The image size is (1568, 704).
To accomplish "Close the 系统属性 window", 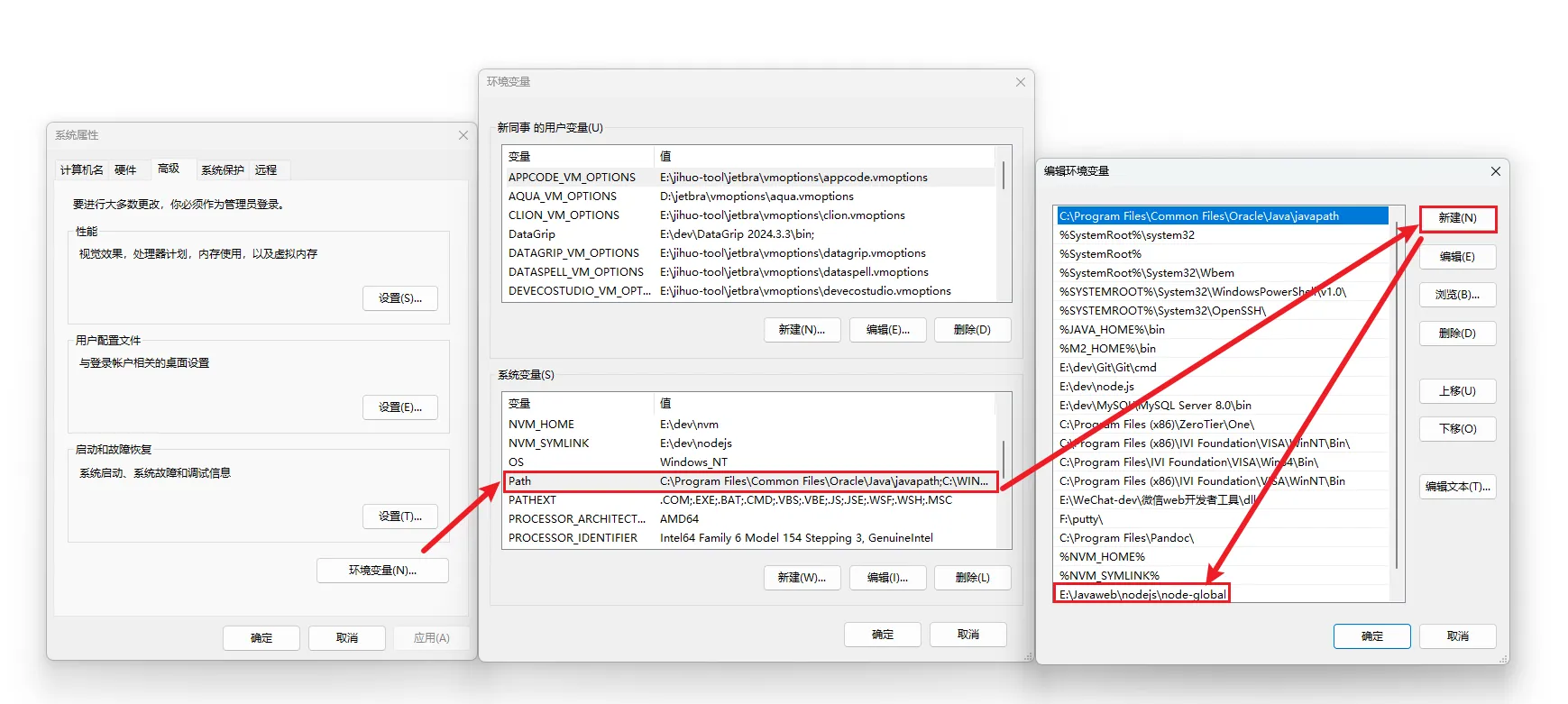I will [x=463, y=135].
